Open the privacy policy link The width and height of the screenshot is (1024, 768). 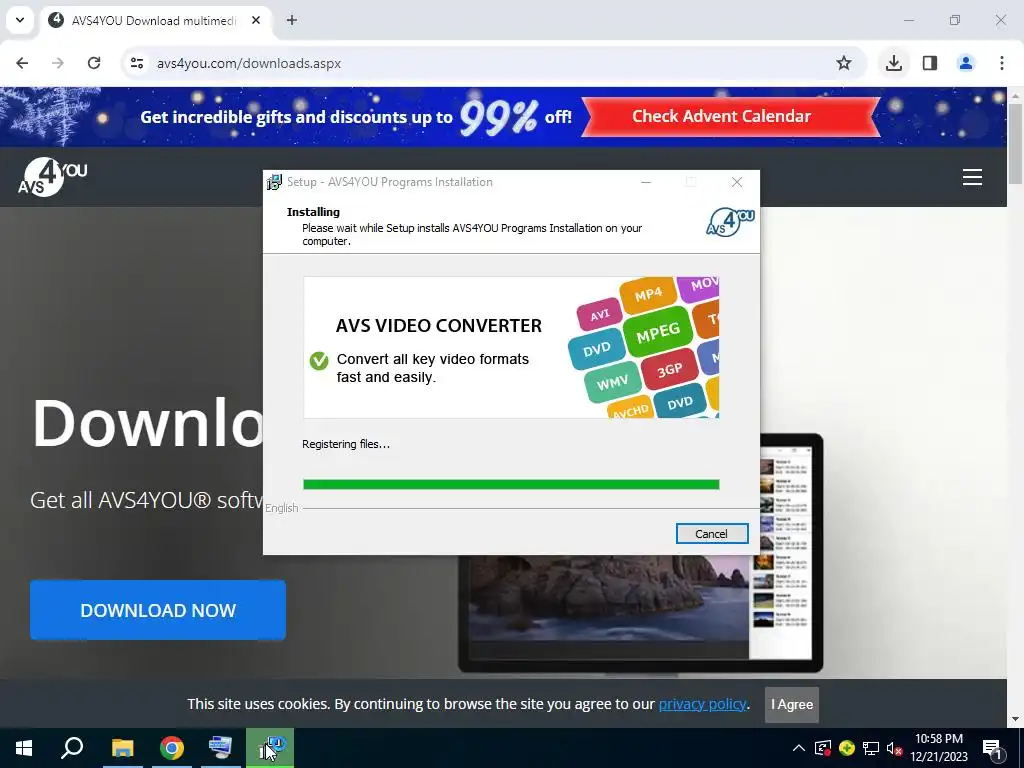(702, 704)
